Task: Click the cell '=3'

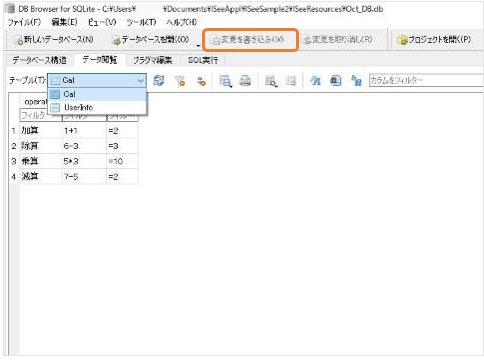Action: click(x=122, y=146)
